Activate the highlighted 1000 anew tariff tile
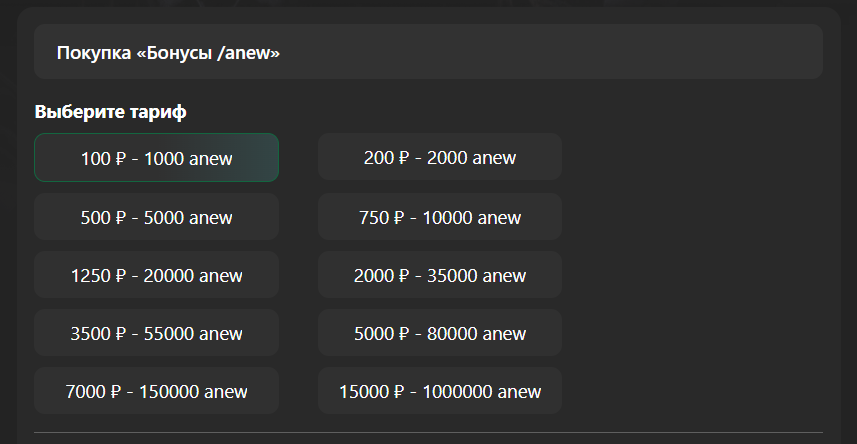 coord(156,157)
